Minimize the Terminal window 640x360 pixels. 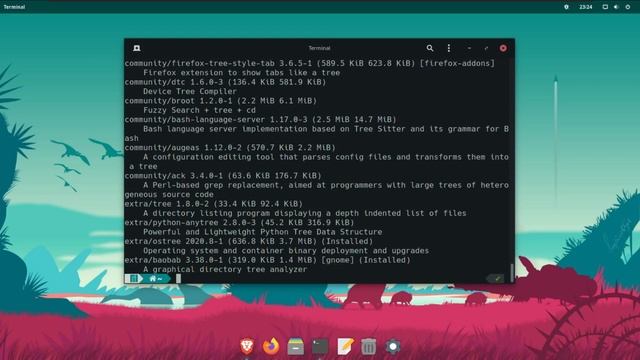pos(469,48)
